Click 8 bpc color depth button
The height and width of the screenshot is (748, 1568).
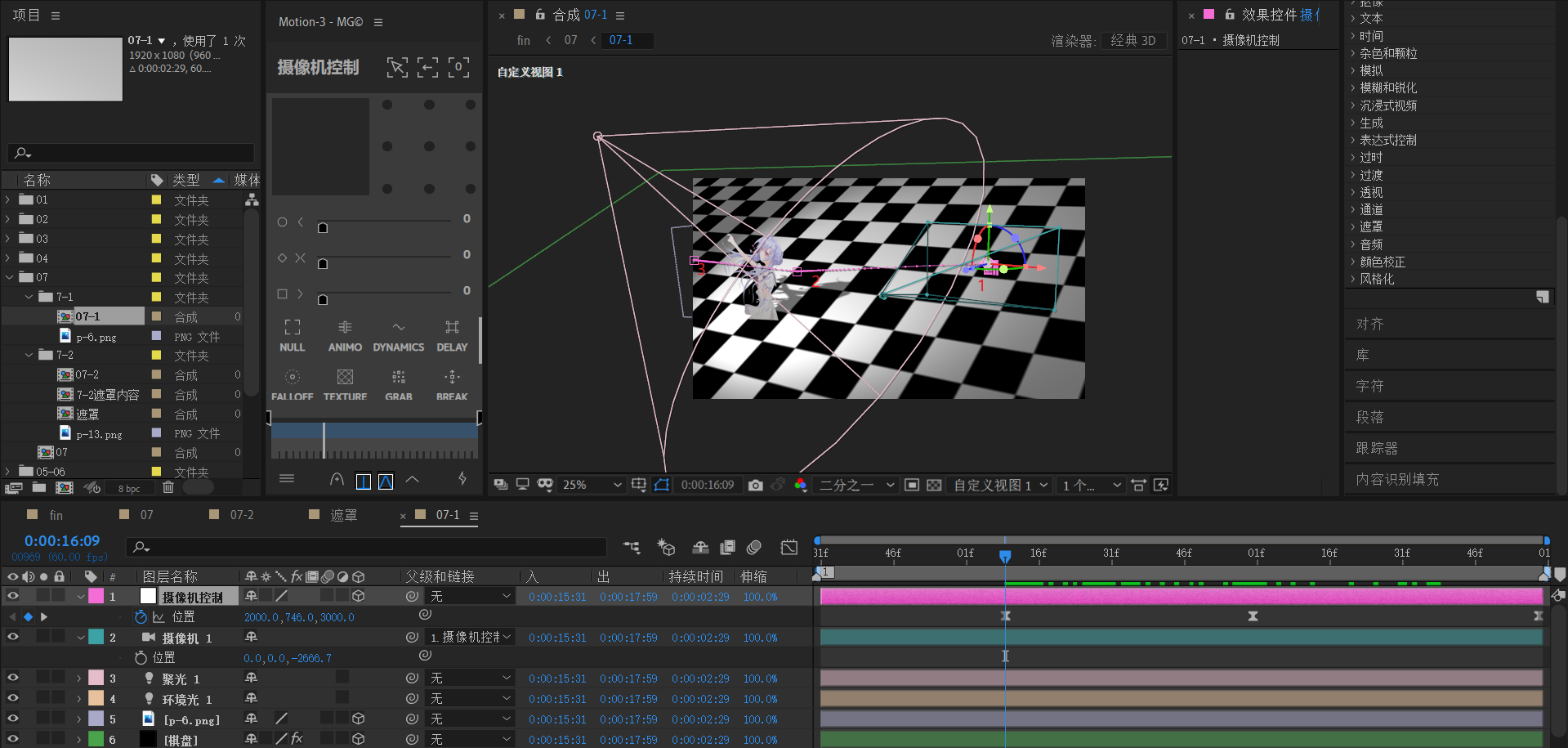tap(129, 488)
